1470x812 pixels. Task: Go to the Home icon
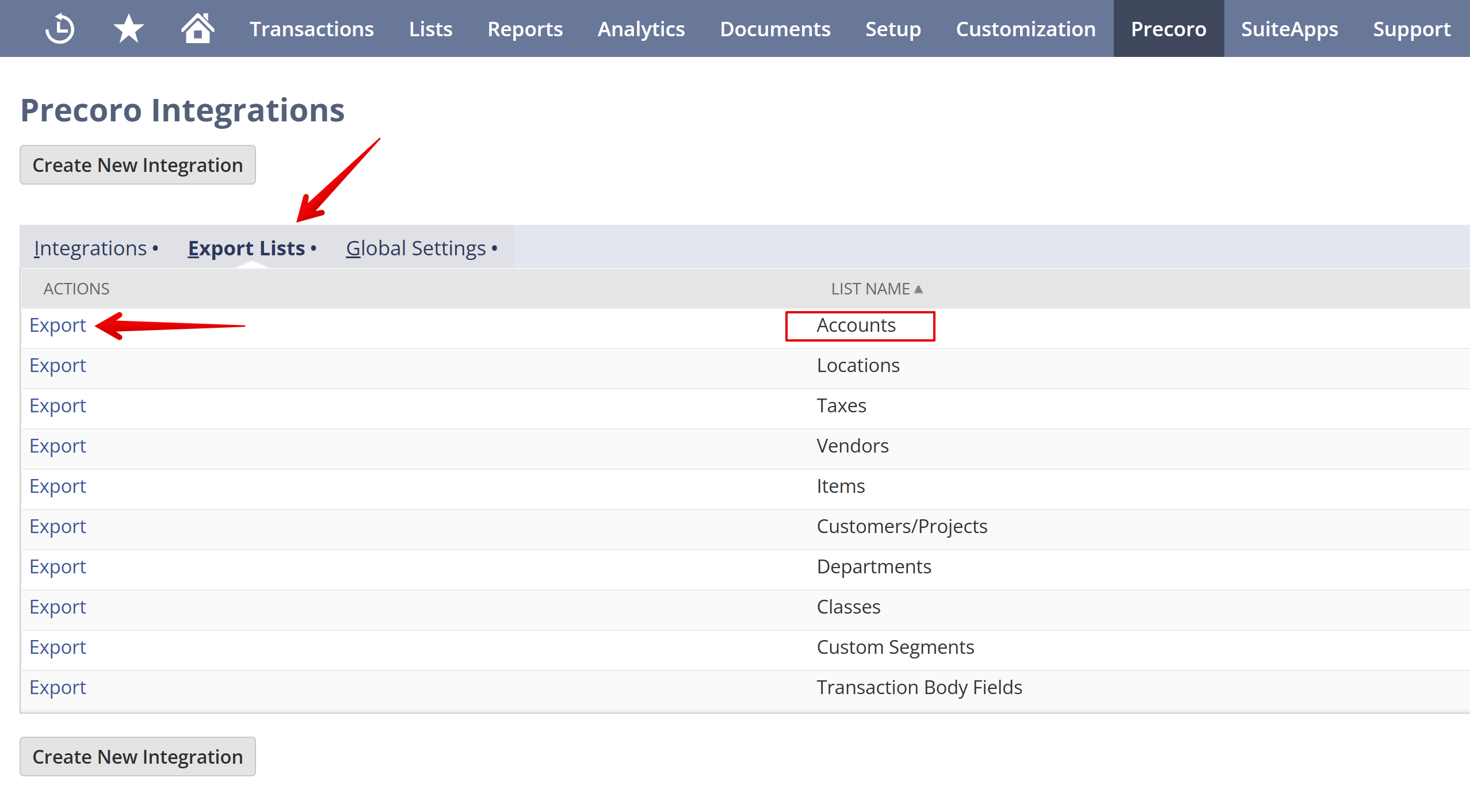pyautogui.click(x=197, y=28)
